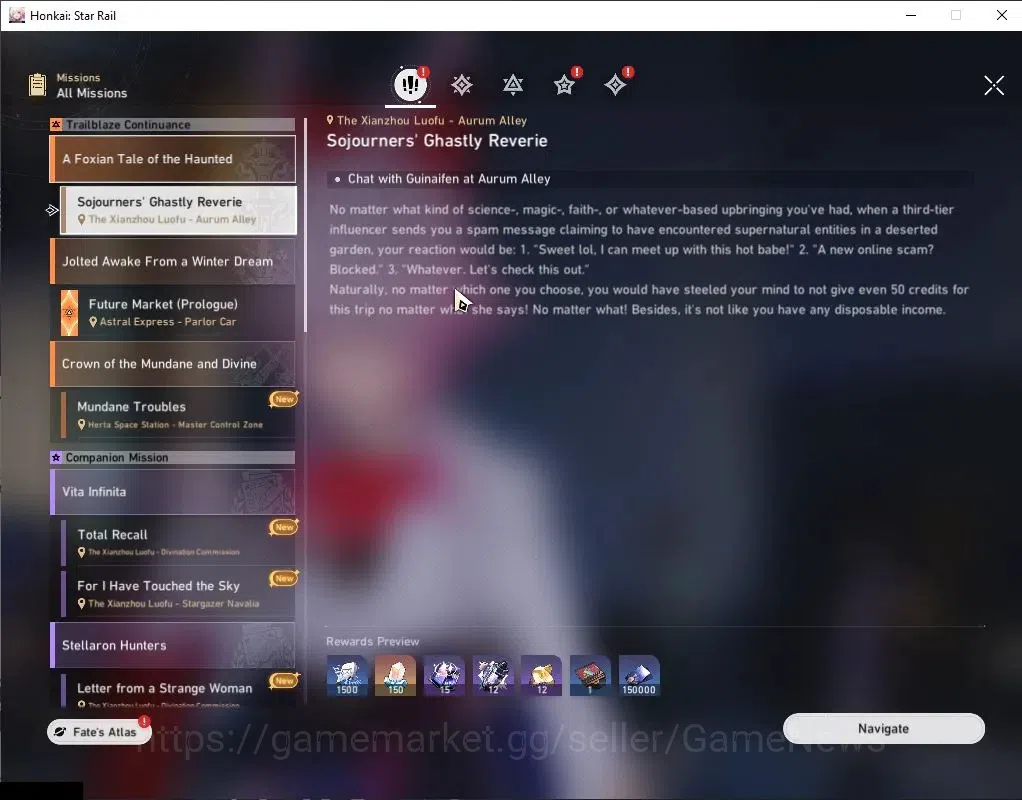Click the Xianzhou Luofu - Aurum Alley location header

pyautogui.click(x=427, y=121)
